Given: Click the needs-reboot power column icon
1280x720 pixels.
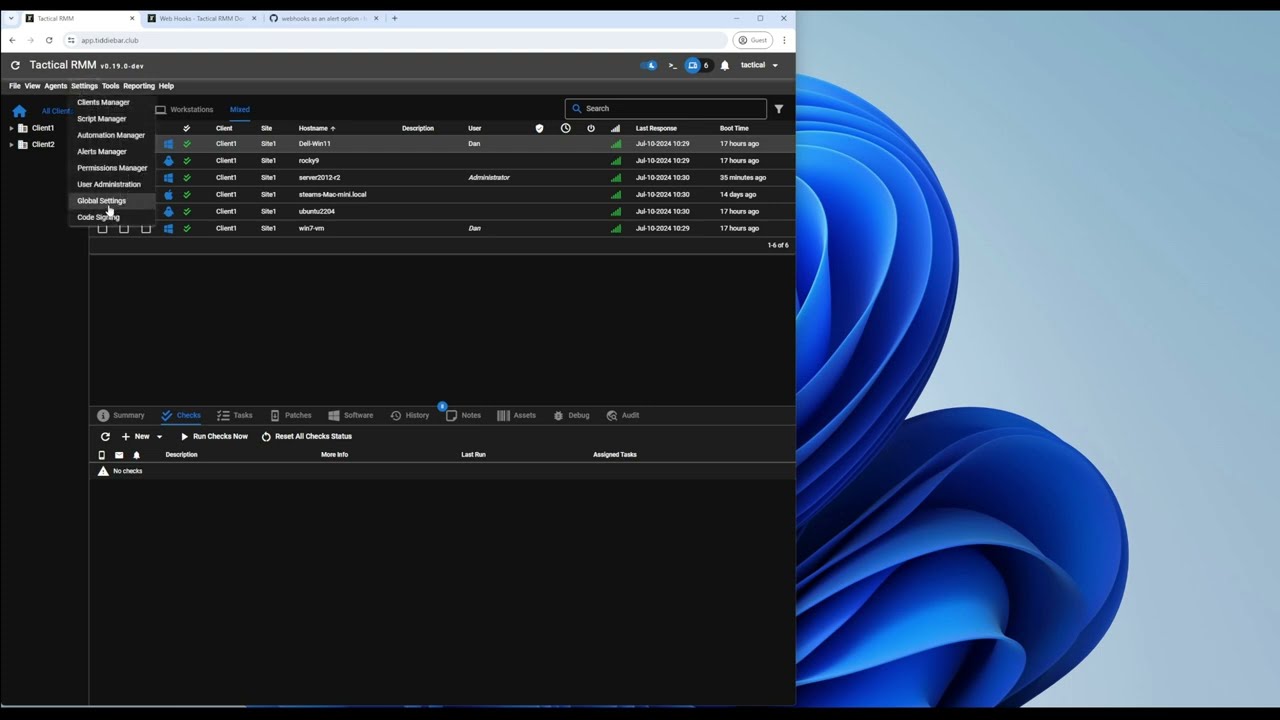Looking at the screenshot, I should [591, 128].
